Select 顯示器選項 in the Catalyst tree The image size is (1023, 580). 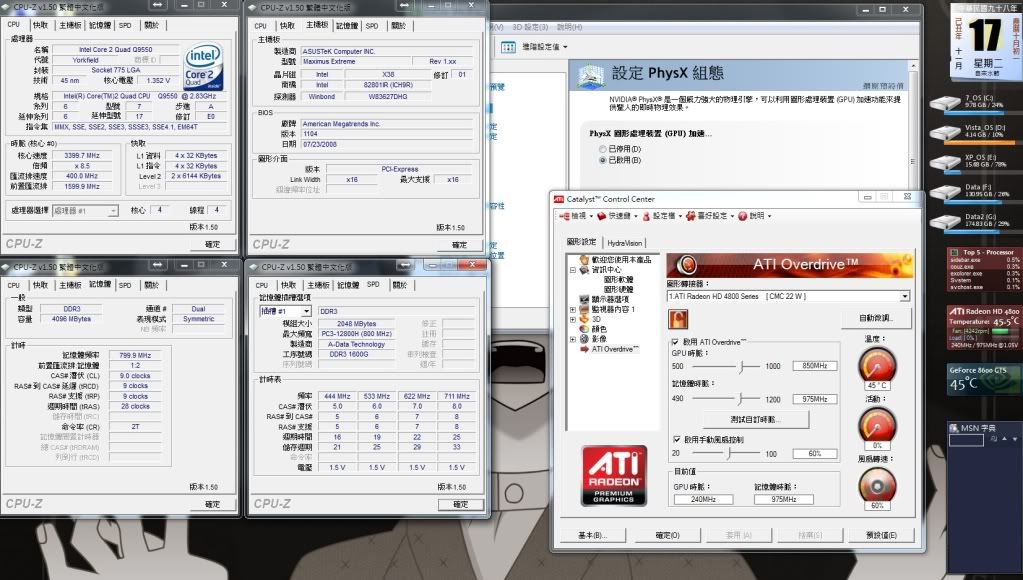click(610, 299)
